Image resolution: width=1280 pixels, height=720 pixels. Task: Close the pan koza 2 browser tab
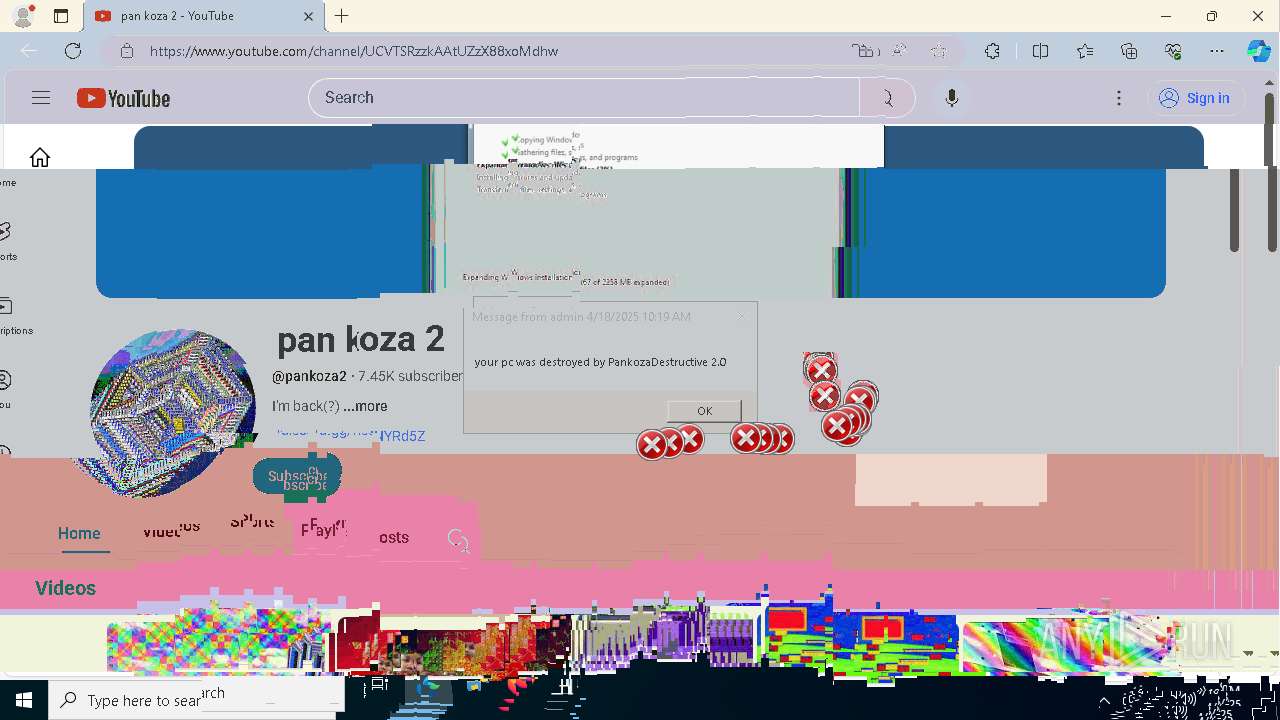308,16
